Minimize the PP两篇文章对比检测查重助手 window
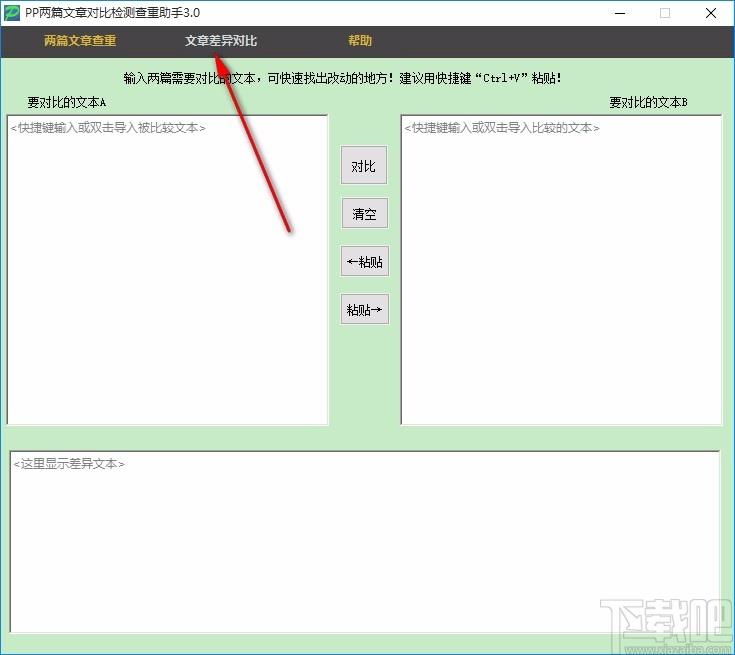735x655 pixels. [x=620, y=13]
